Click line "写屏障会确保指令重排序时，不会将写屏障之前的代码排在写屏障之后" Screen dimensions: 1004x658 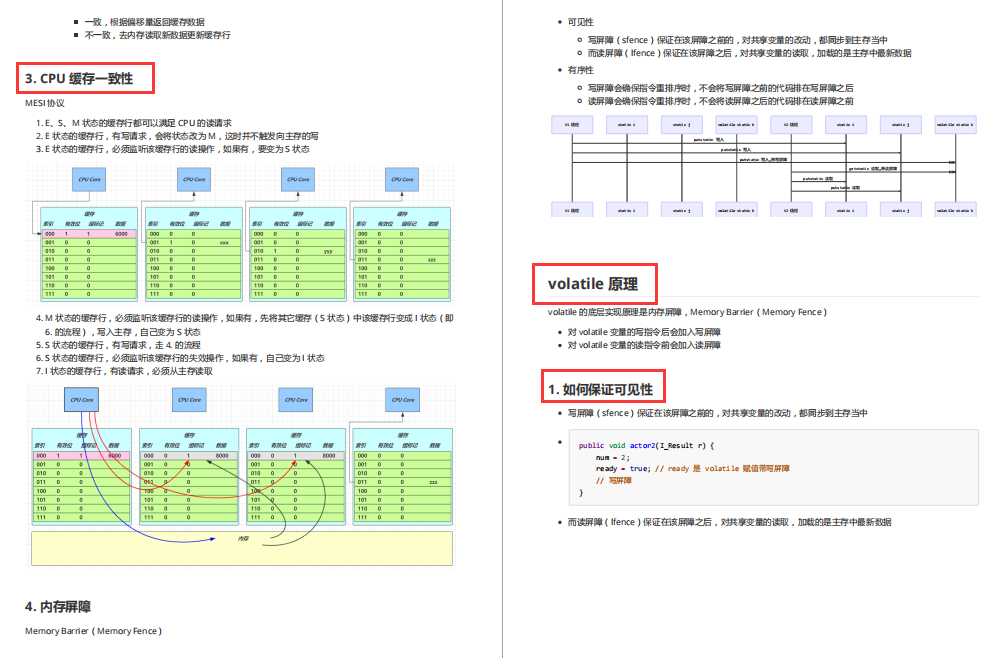(720, 88)
